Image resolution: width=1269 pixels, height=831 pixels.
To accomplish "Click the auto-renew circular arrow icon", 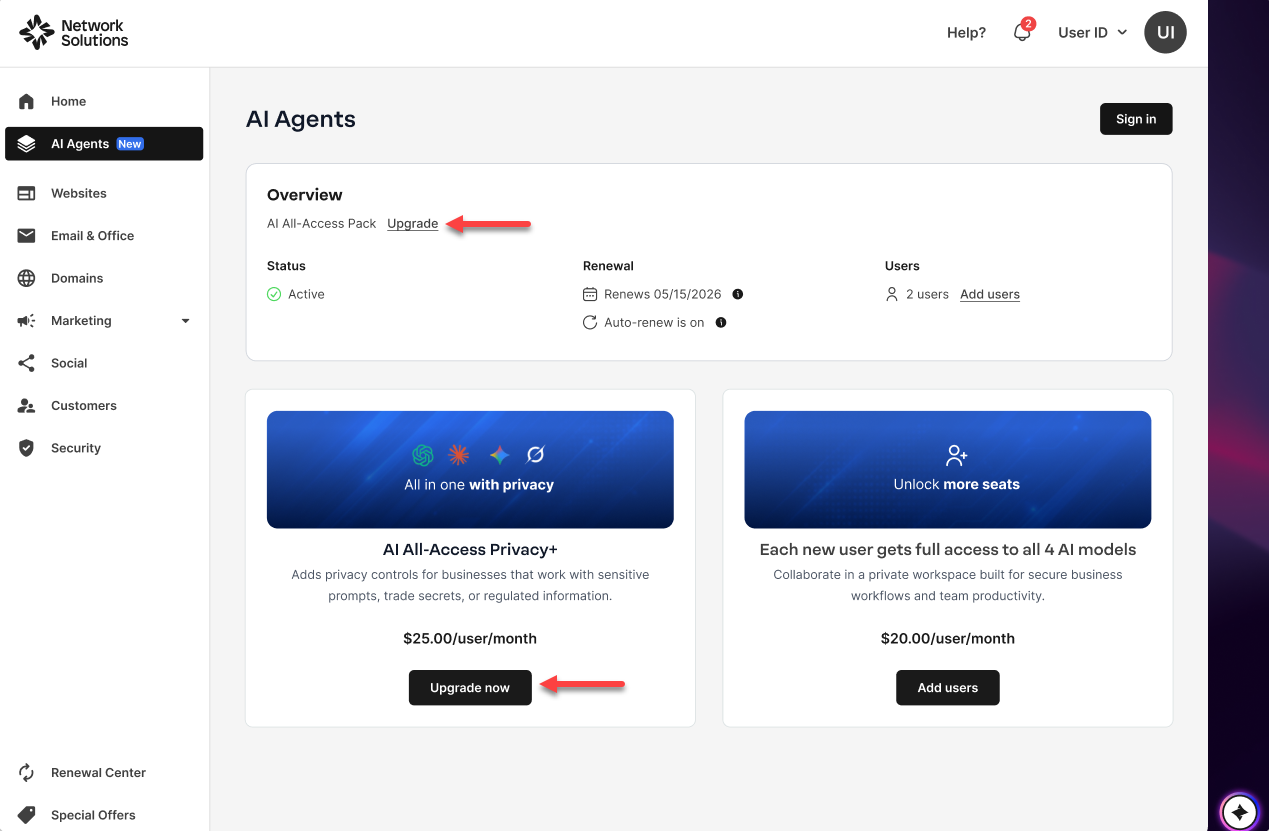I will pos(590,323).
